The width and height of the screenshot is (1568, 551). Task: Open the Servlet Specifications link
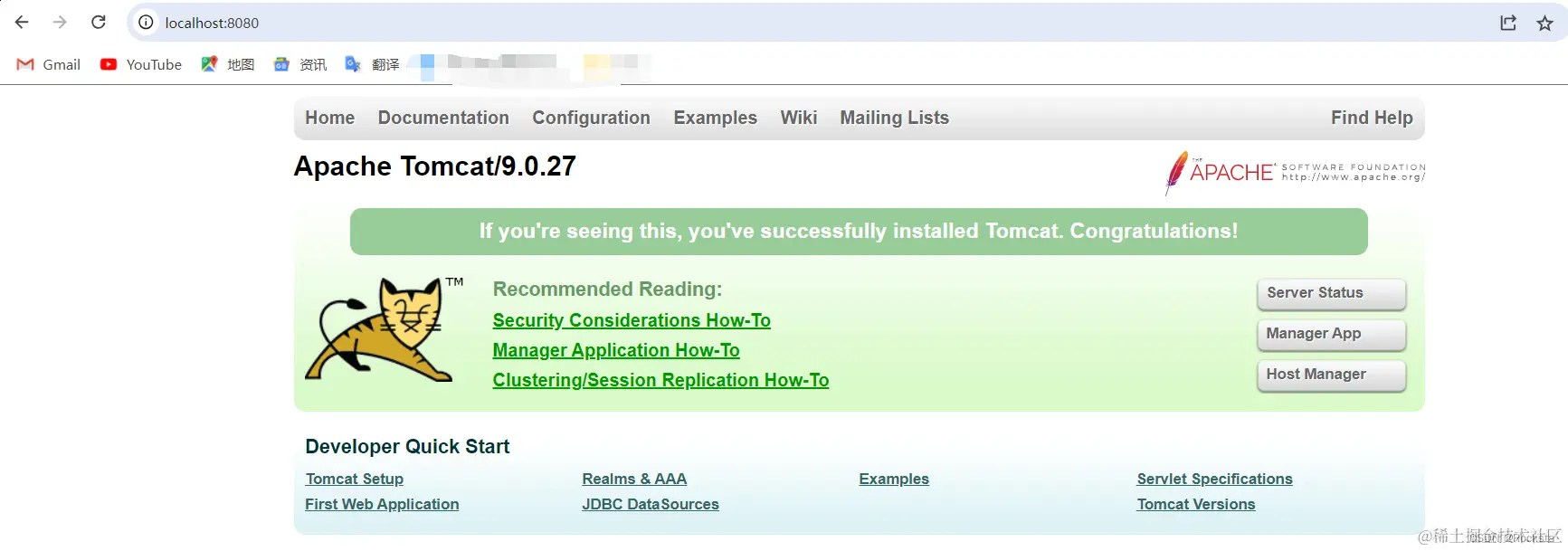(1214, 479)
